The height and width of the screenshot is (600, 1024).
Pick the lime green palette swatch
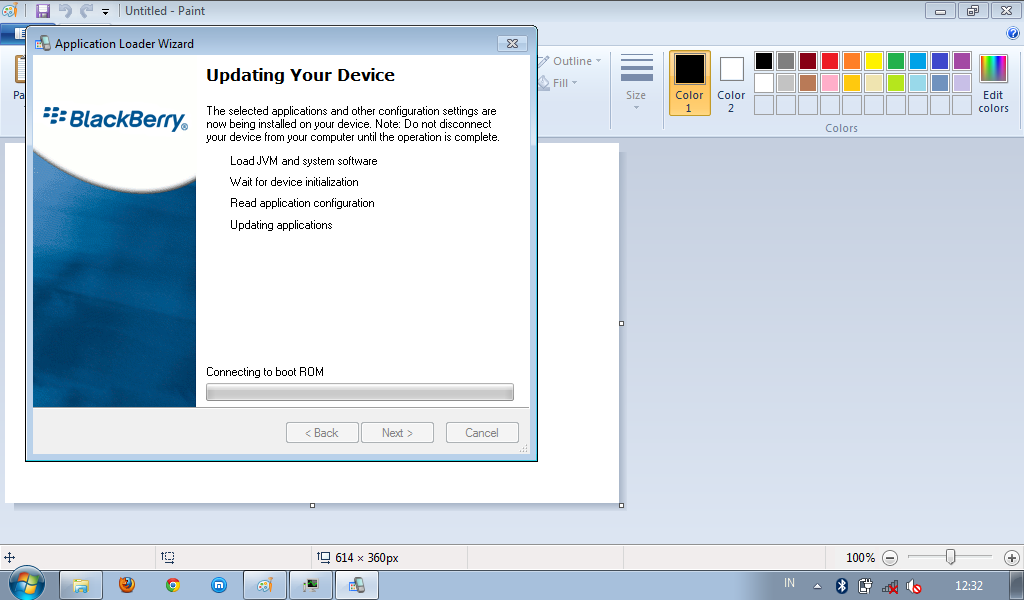(896, 83)
